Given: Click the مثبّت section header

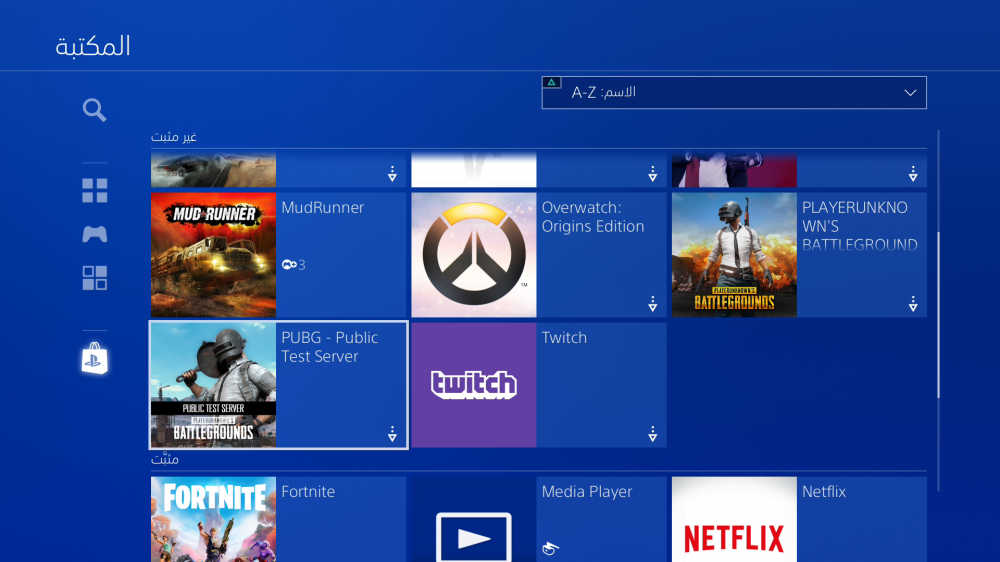Looking at the screenshot, I should pyautogui.click(x=165, y=459).
